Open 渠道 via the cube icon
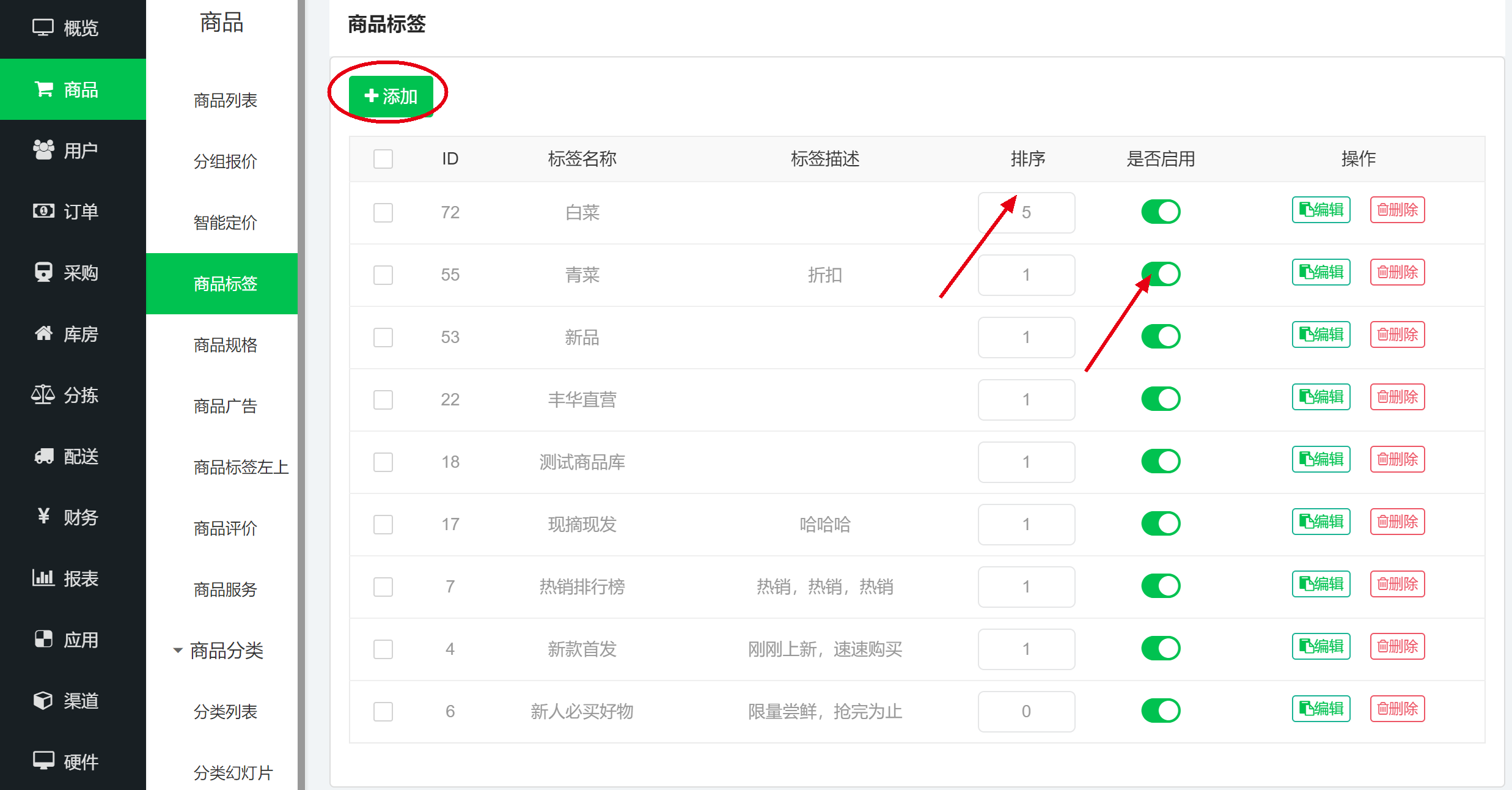This screenshot has width=1512, height=790. (43, 700)
